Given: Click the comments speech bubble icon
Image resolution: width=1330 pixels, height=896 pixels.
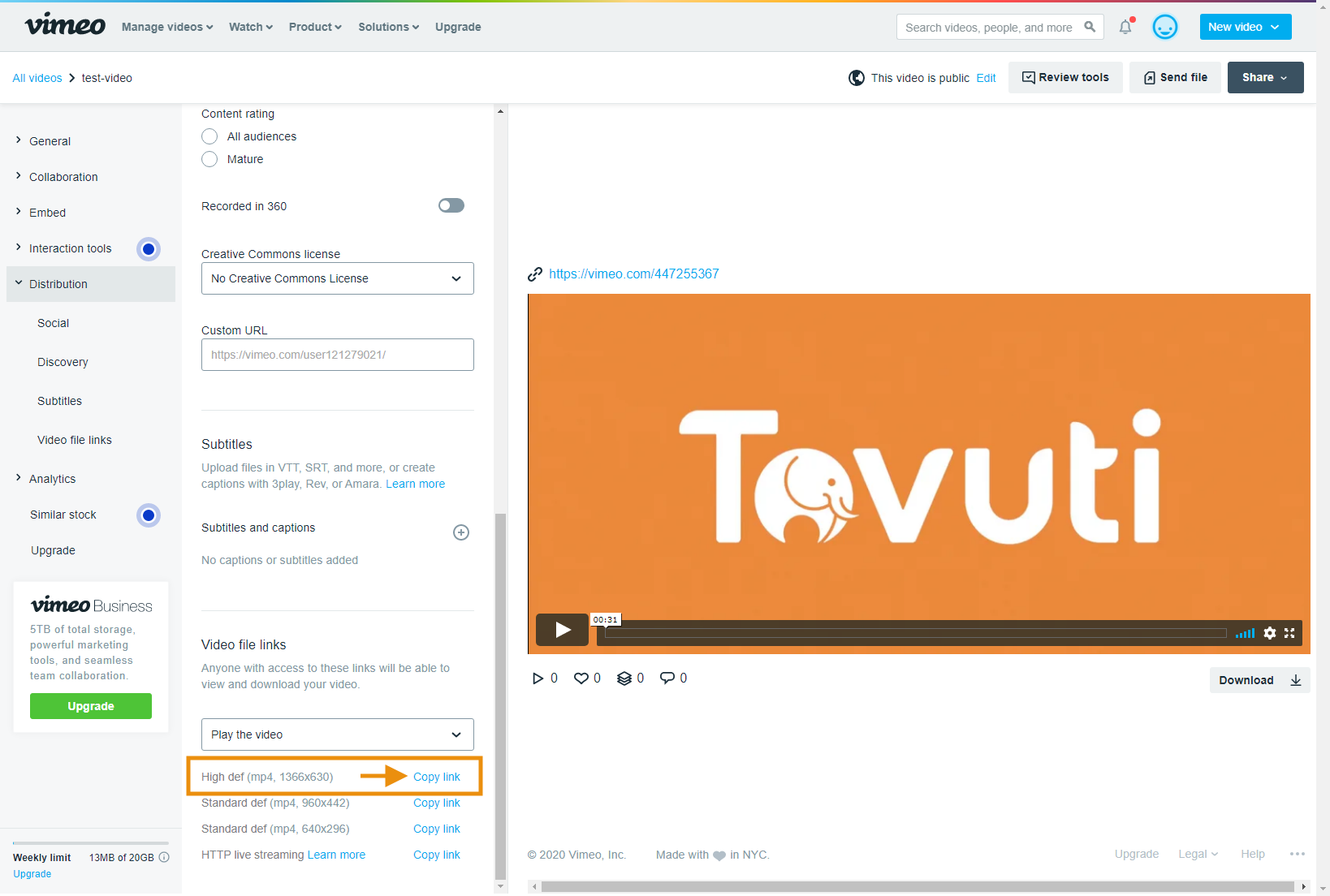Looking at the screenshot, I should point(667,678).
